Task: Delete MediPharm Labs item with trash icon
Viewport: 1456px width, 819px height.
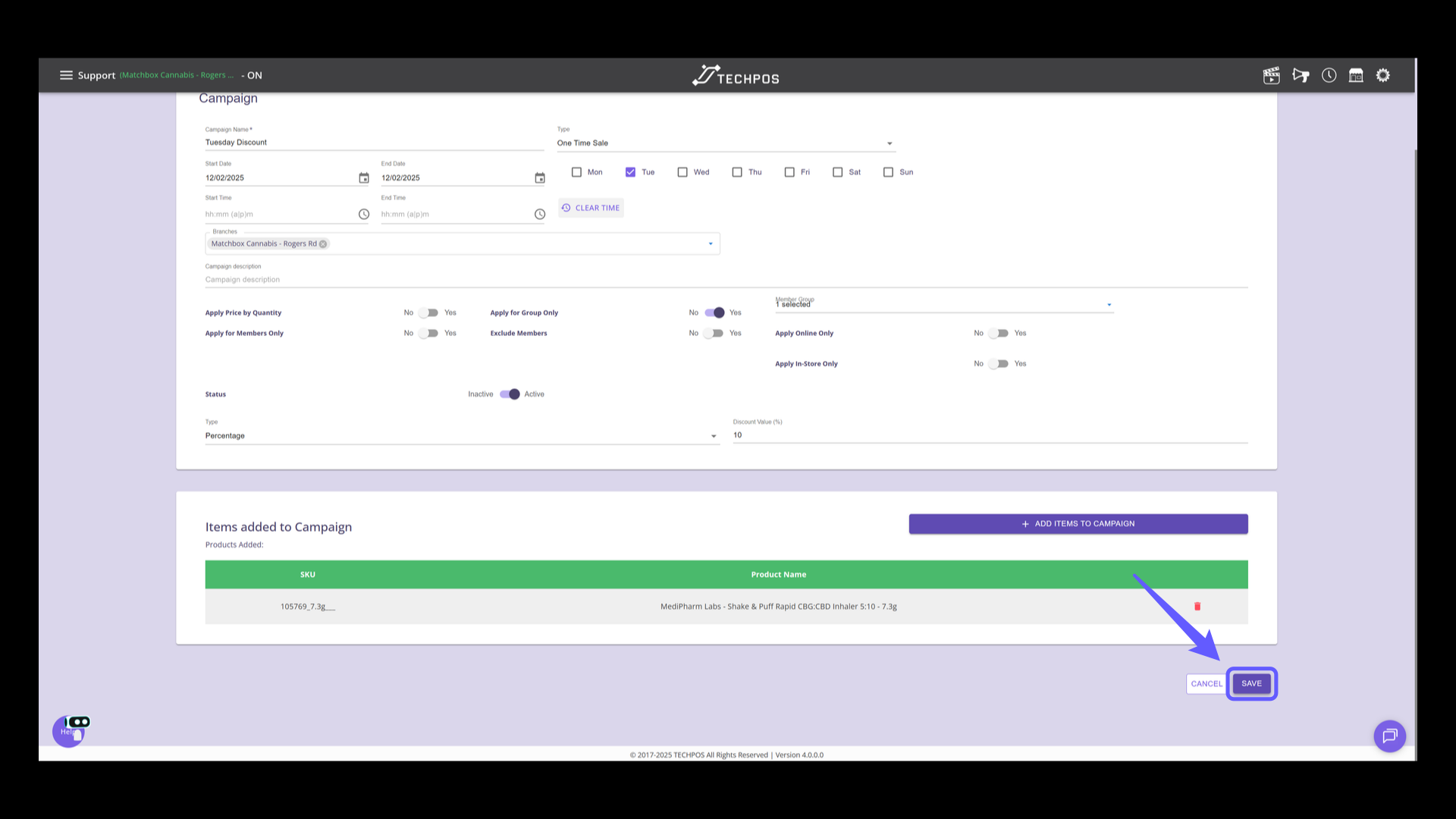Action: coord(1197,607)
